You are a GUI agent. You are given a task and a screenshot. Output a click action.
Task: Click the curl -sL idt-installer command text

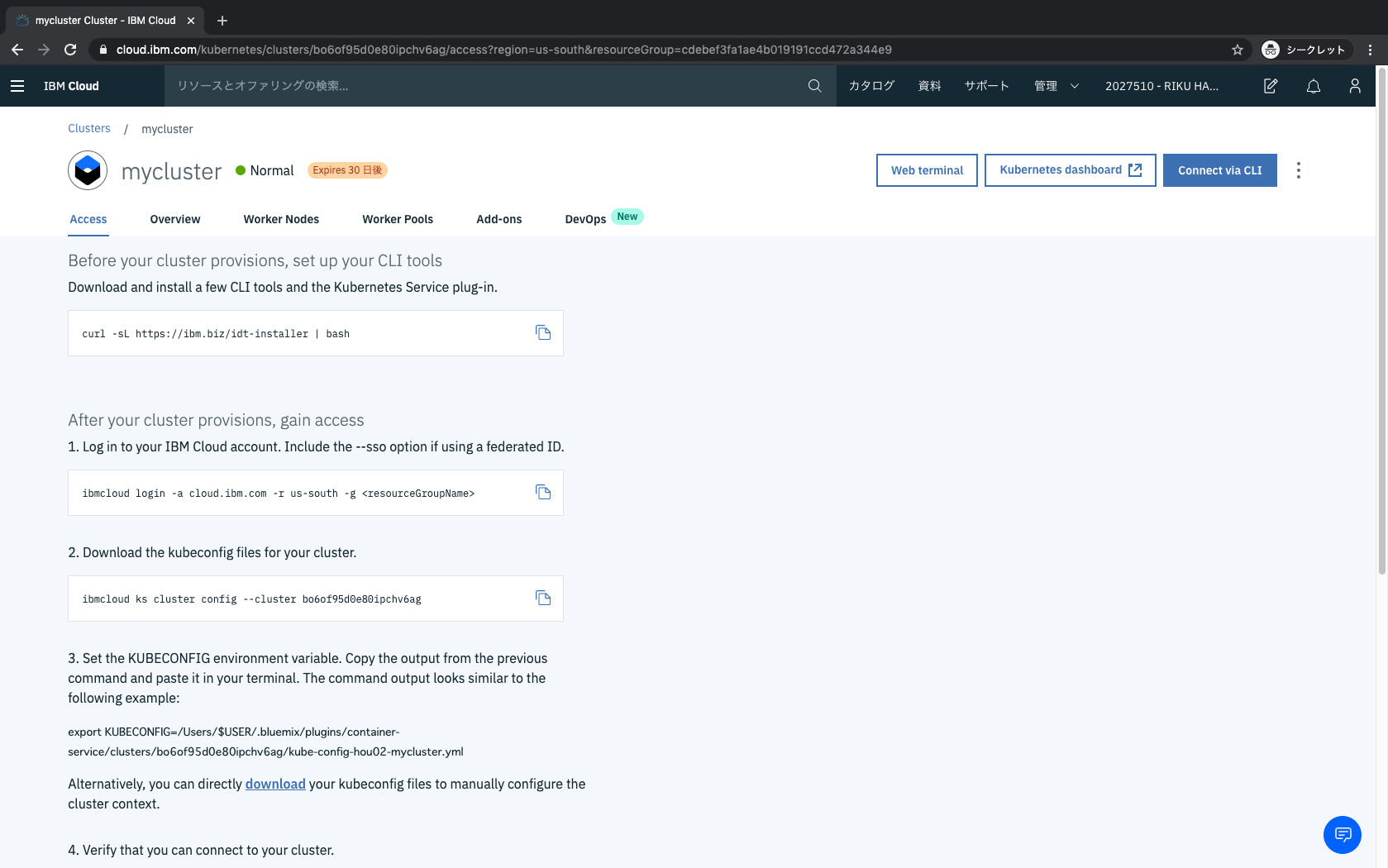point(216,334)
